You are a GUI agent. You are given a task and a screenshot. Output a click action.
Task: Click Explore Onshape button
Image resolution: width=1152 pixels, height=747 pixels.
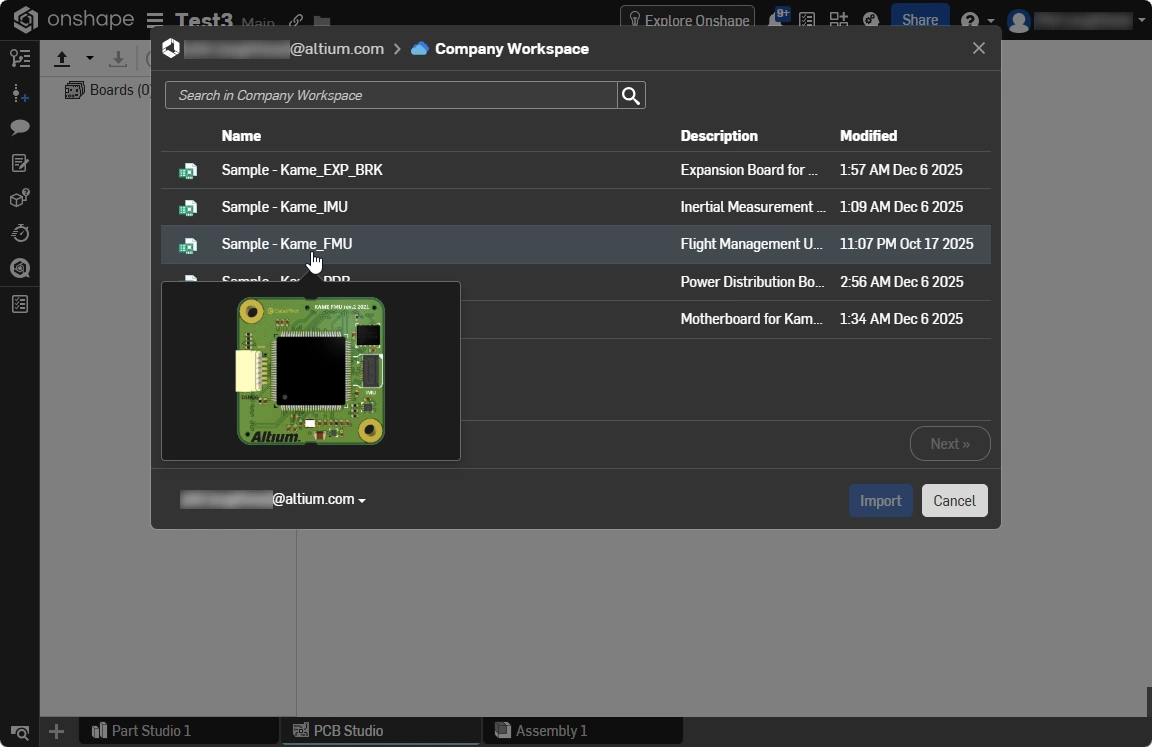[x=687, y=20]
